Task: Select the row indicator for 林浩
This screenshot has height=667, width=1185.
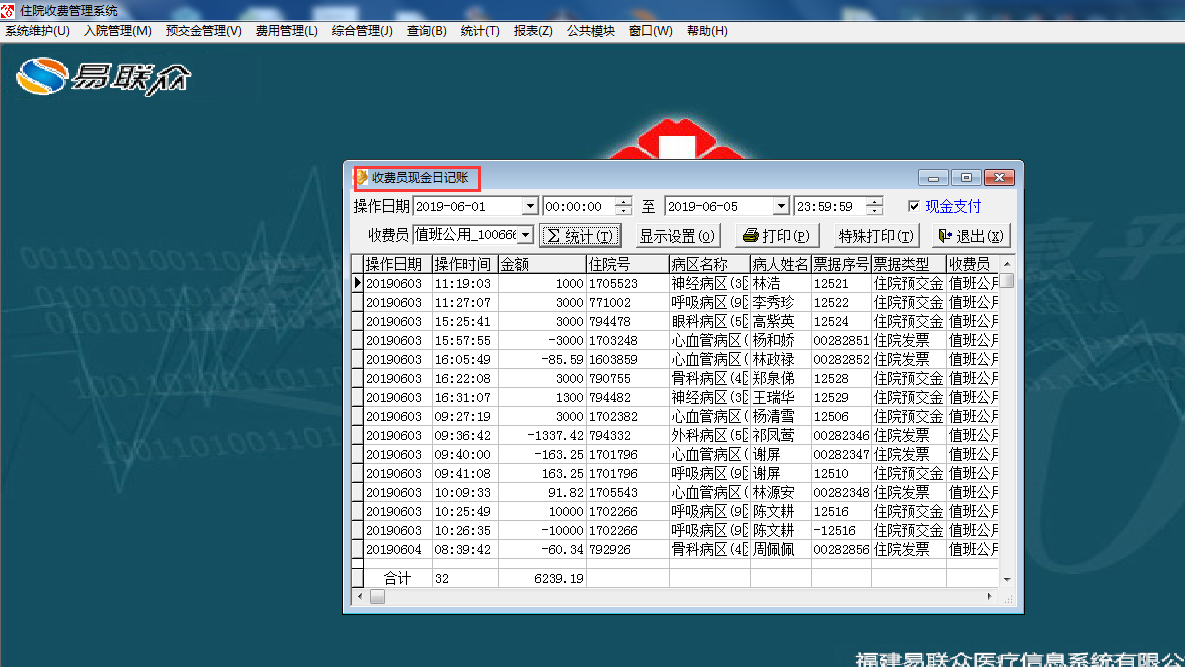Action: (x=357, y=283)
